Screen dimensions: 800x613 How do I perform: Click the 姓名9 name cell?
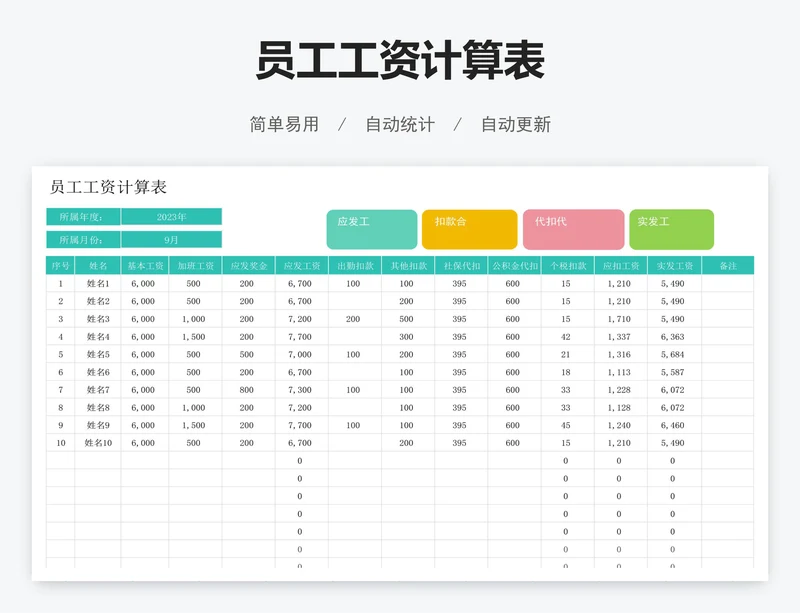click(98, 425)
